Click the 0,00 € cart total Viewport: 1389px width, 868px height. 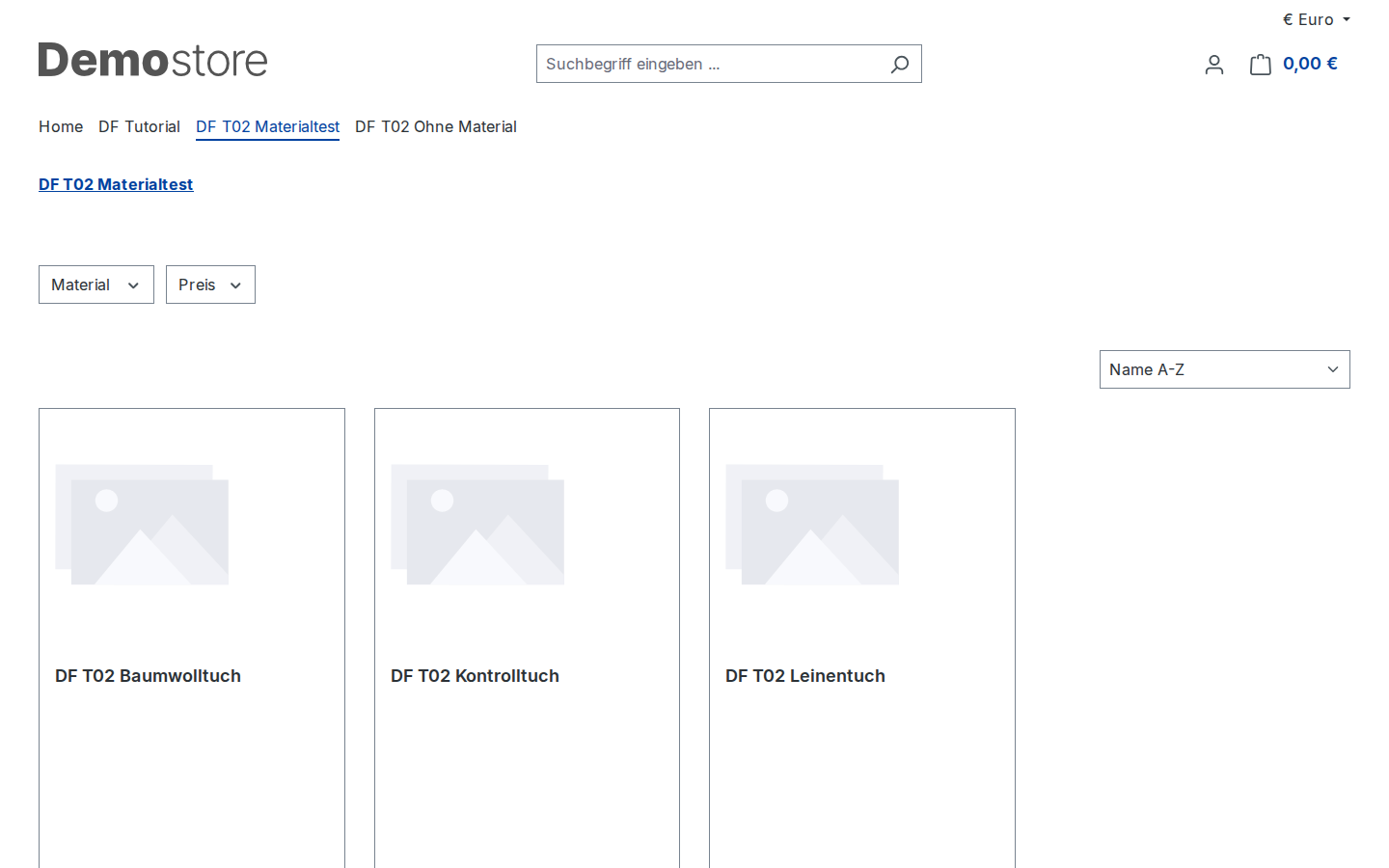(1310, 64)
